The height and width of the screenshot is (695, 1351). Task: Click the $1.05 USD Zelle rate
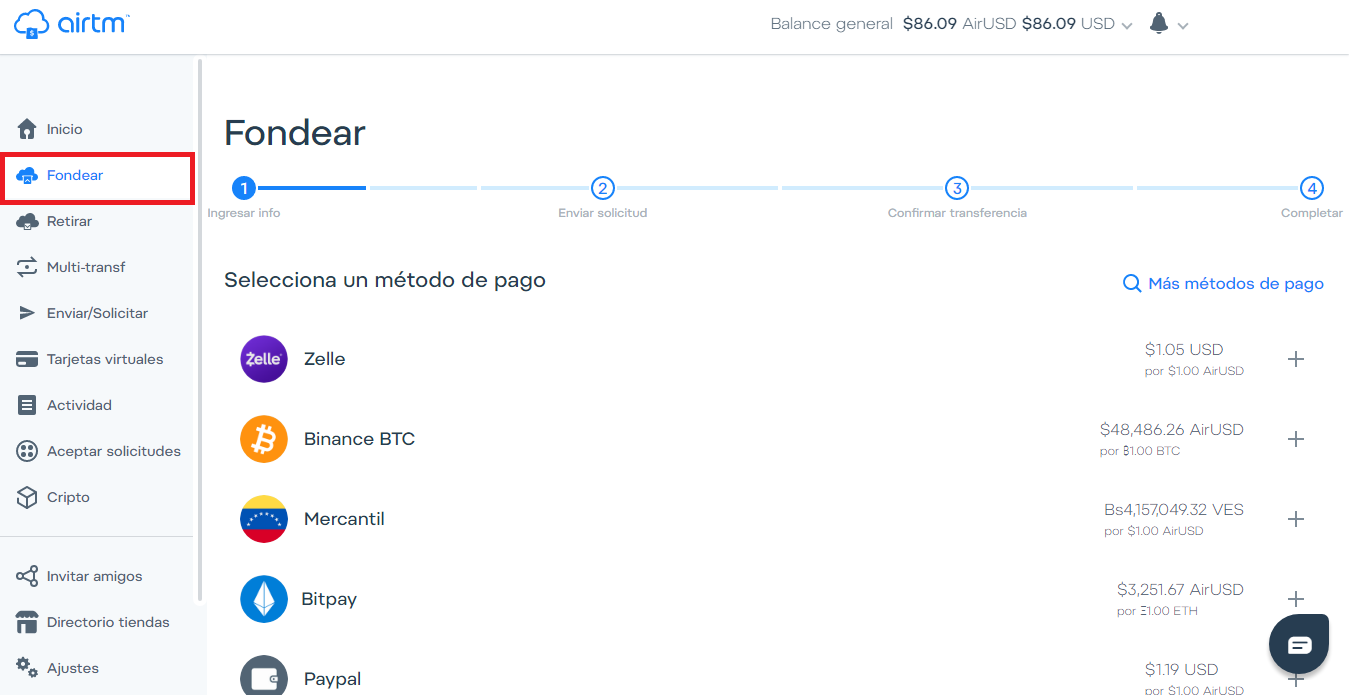point(1184,350)
